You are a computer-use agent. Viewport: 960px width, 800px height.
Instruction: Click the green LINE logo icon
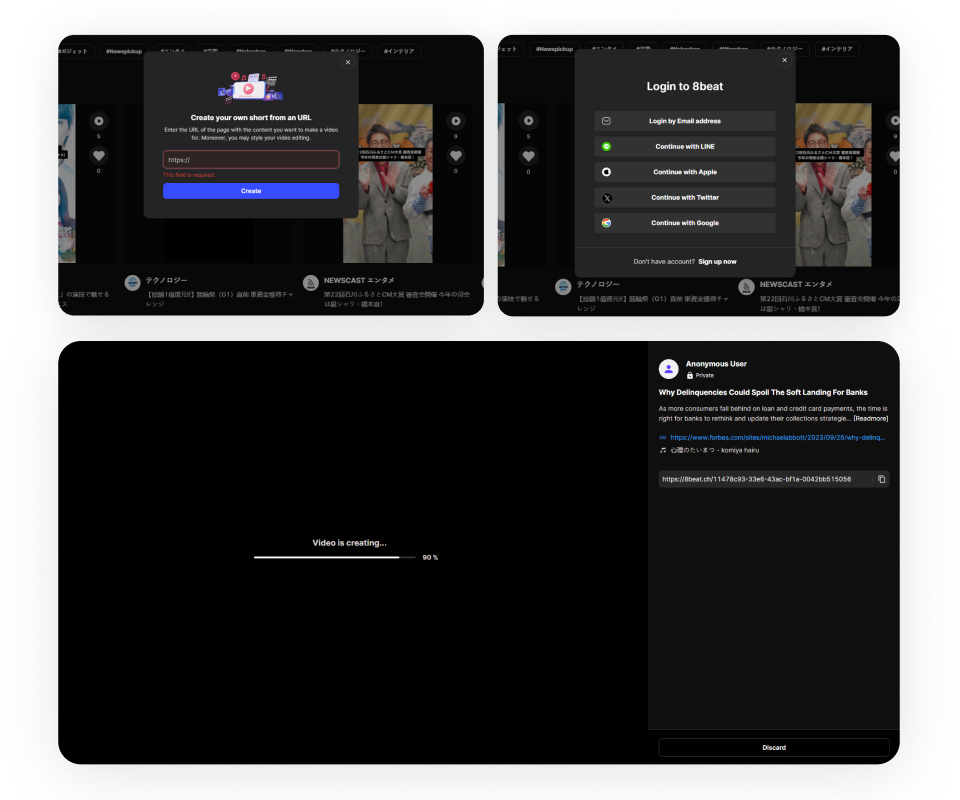click(606, 147)
